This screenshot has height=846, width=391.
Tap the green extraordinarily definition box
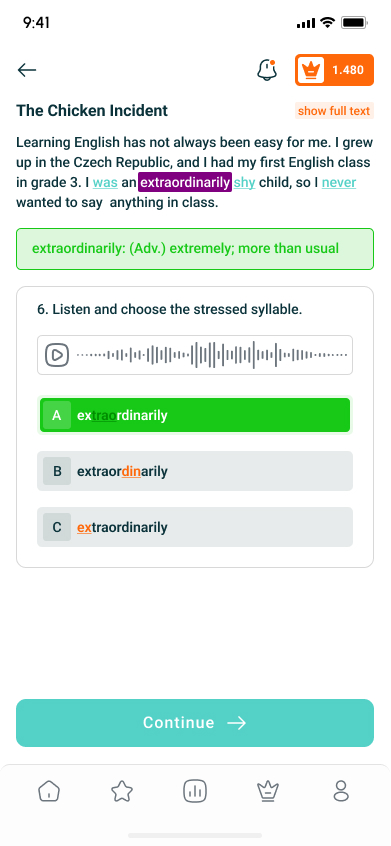pos(195,249)
